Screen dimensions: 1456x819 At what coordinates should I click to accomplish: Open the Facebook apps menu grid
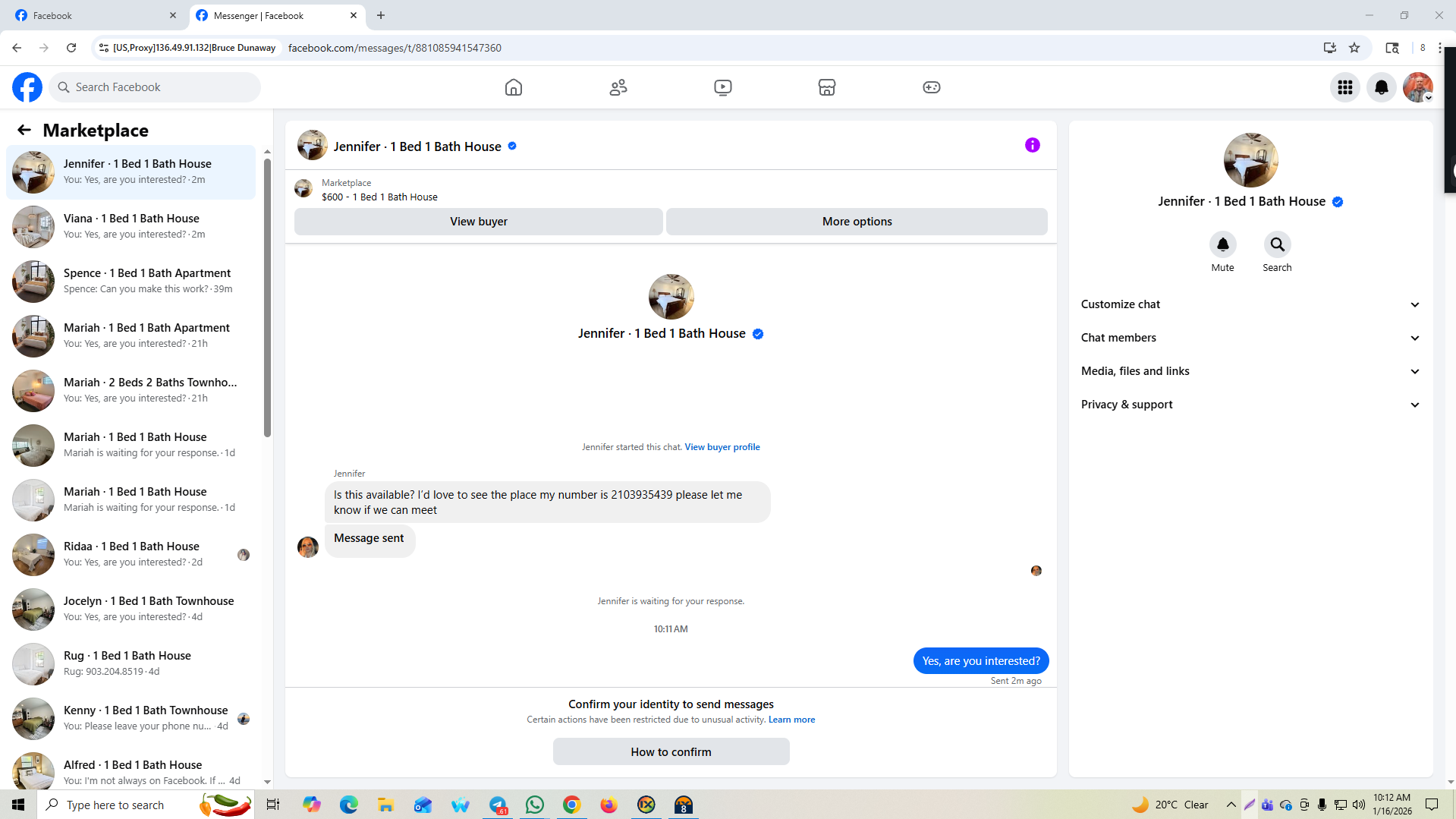(1345, 87)
